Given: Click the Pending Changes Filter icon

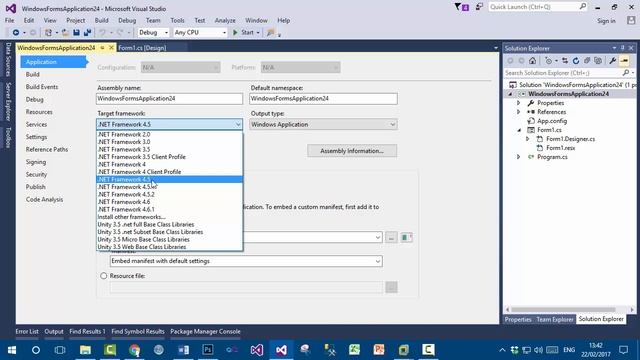Looking at the screenshot, I should [x=549, y=61].
